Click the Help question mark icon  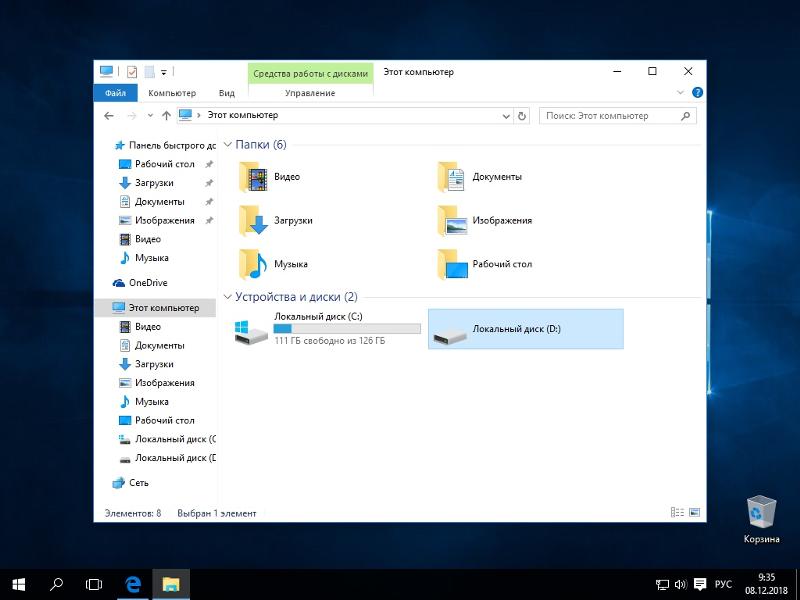[697, 92]
